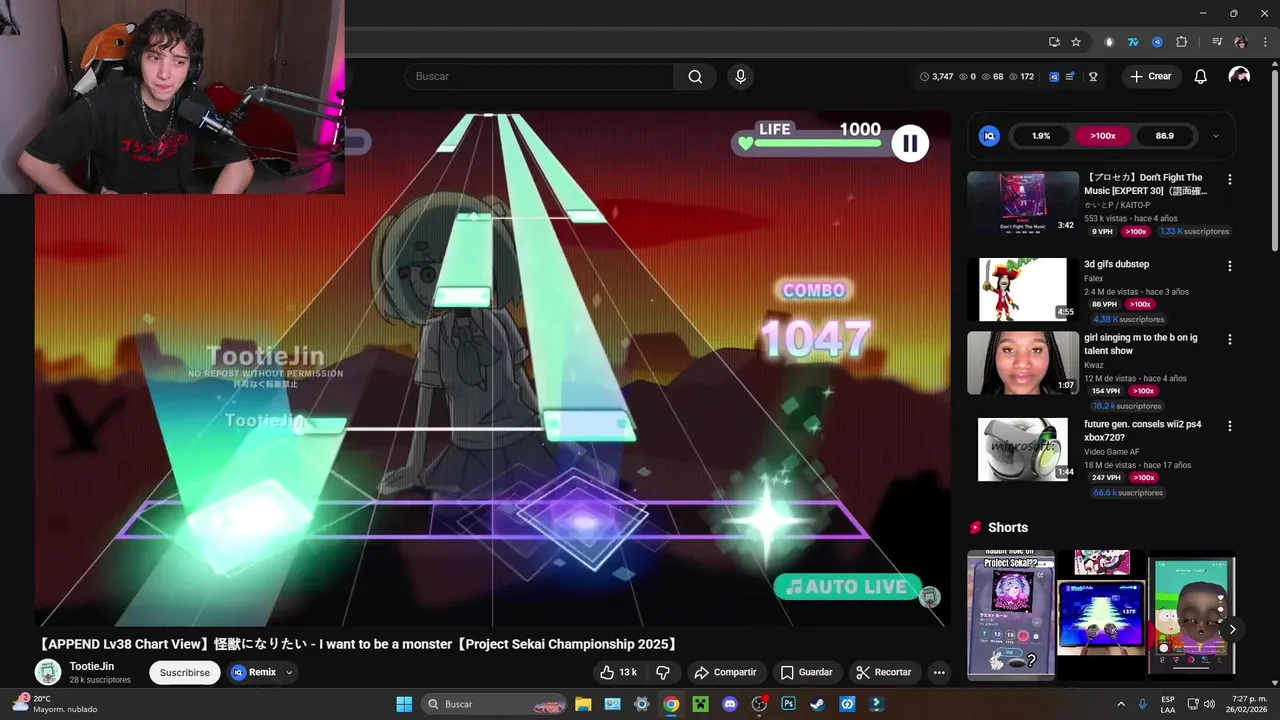This screenshot has height=720, width=1280.
Task: Open Minecraft from the taskbar
Action: (x=700, y=704)
